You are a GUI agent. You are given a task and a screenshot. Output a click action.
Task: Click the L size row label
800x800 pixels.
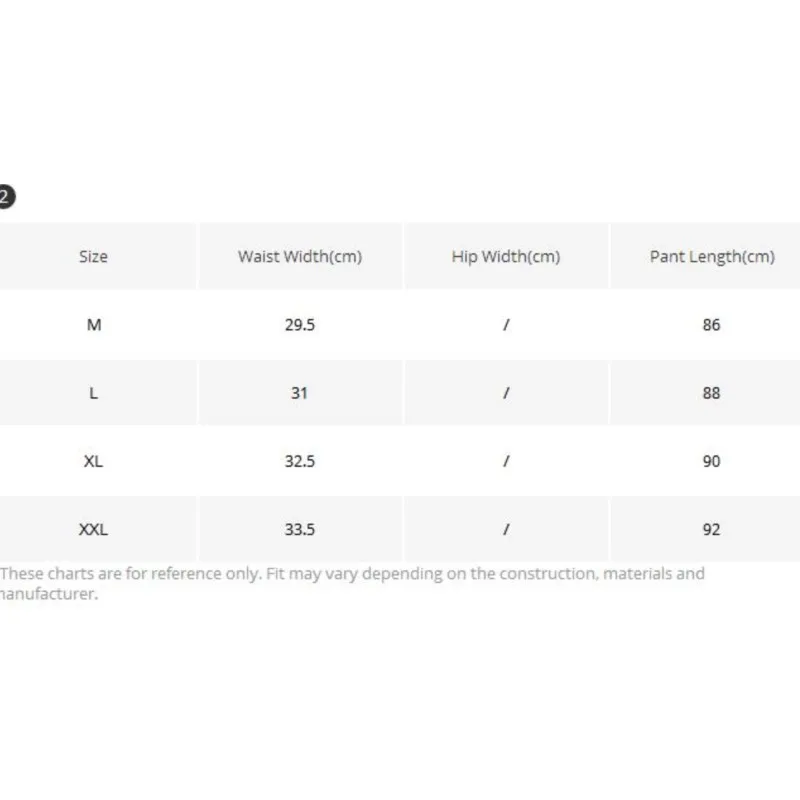[x=94, y=393]
